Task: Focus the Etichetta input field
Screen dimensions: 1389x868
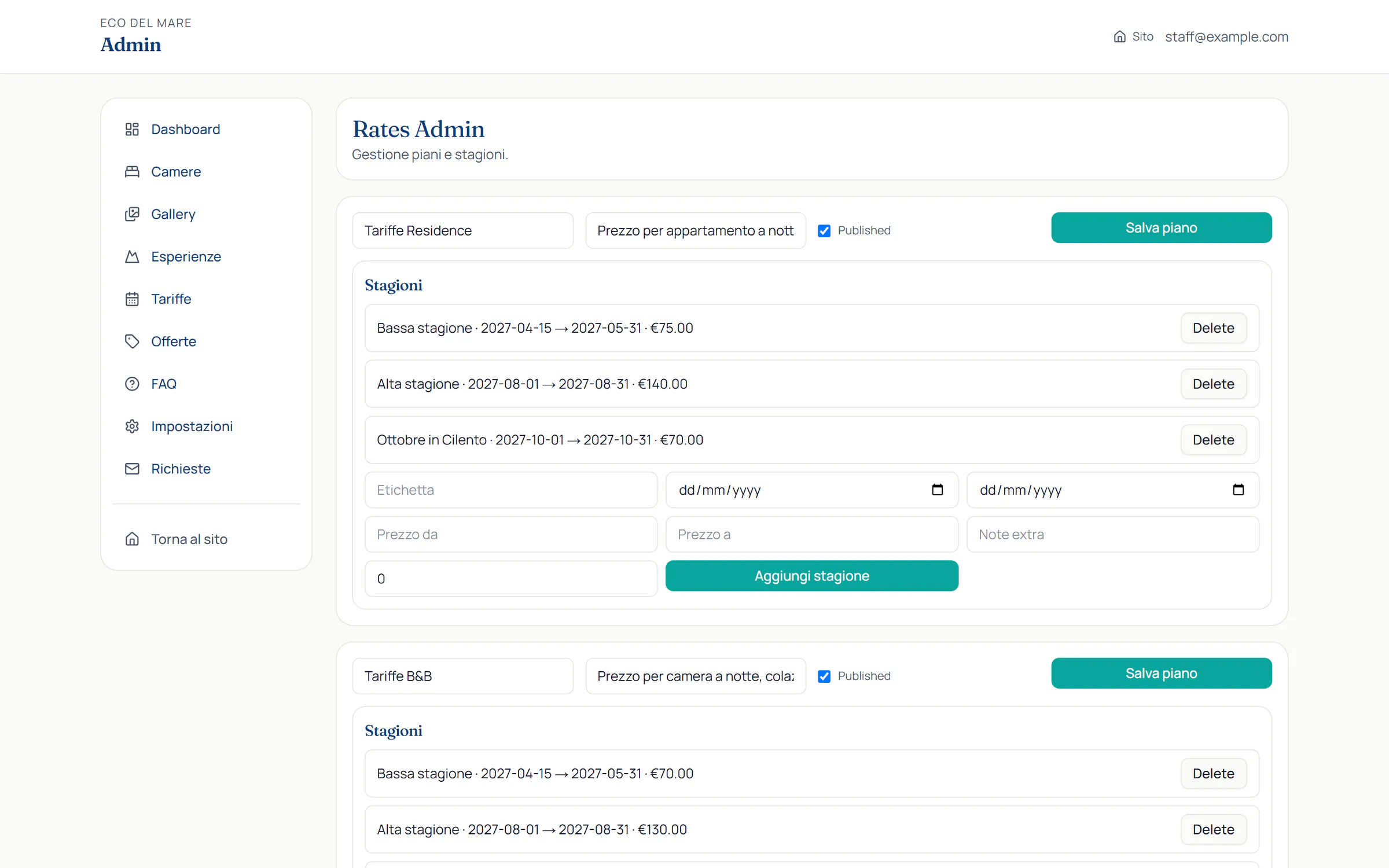Action: pos(510,490)
